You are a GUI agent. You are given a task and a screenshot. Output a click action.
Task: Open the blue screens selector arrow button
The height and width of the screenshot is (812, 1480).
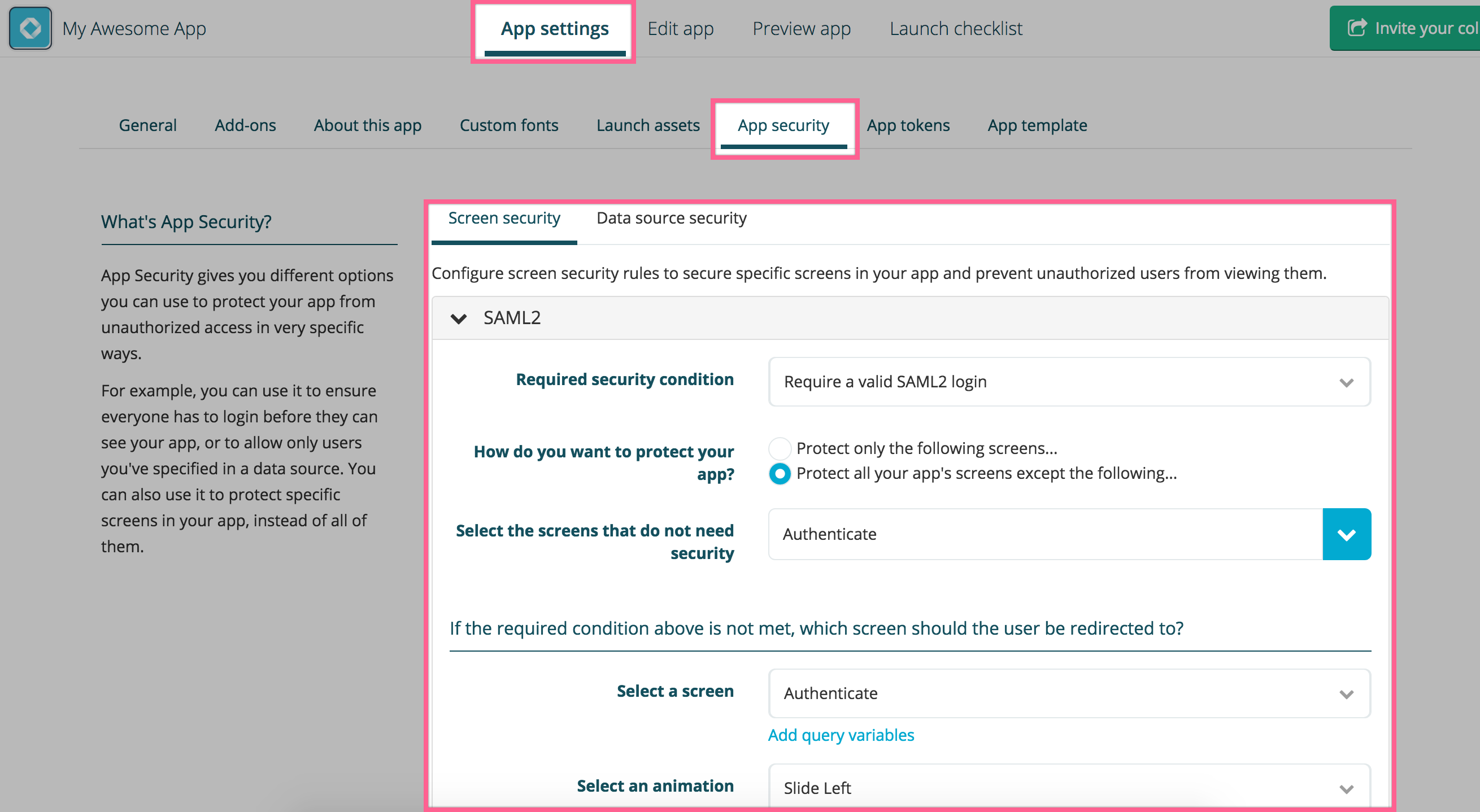[1346, 534]
